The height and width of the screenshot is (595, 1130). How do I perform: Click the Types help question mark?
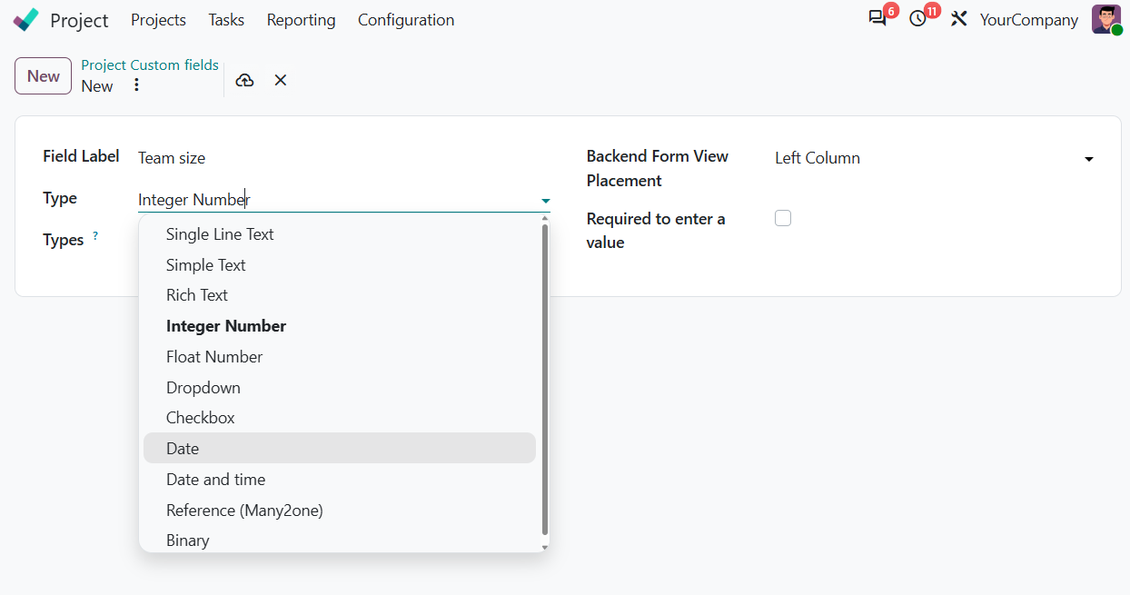[x=95, y=236]
